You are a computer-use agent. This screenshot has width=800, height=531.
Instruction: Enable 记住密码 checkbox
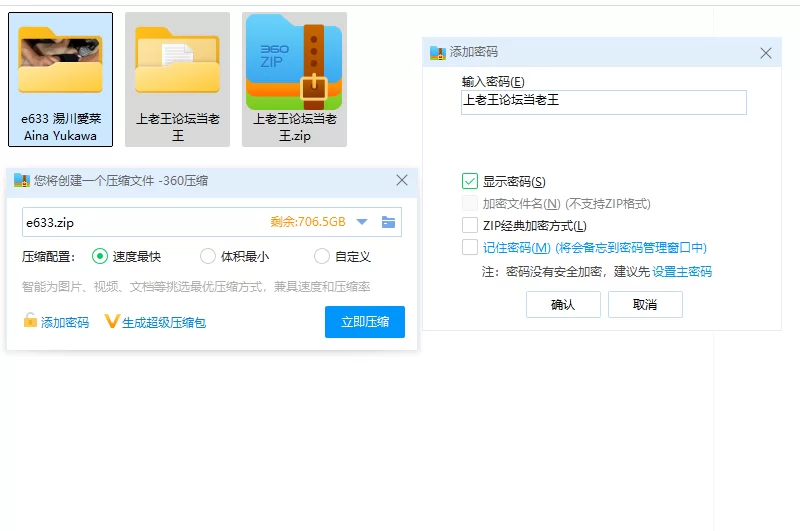pyautogui.click(x=469, y=247)
